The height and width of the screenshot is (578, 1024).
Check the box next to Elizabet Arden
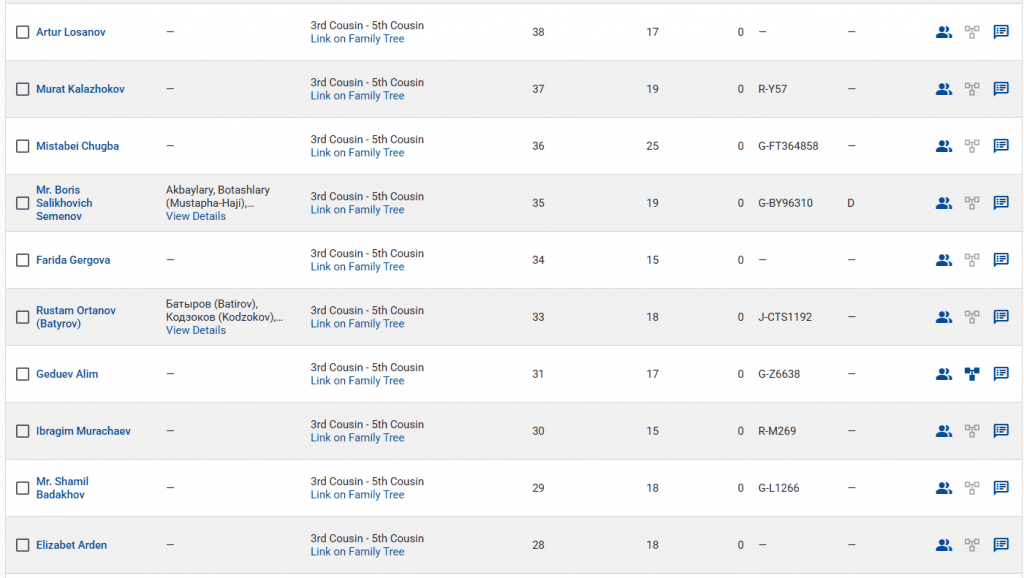[x=23, y=545]
